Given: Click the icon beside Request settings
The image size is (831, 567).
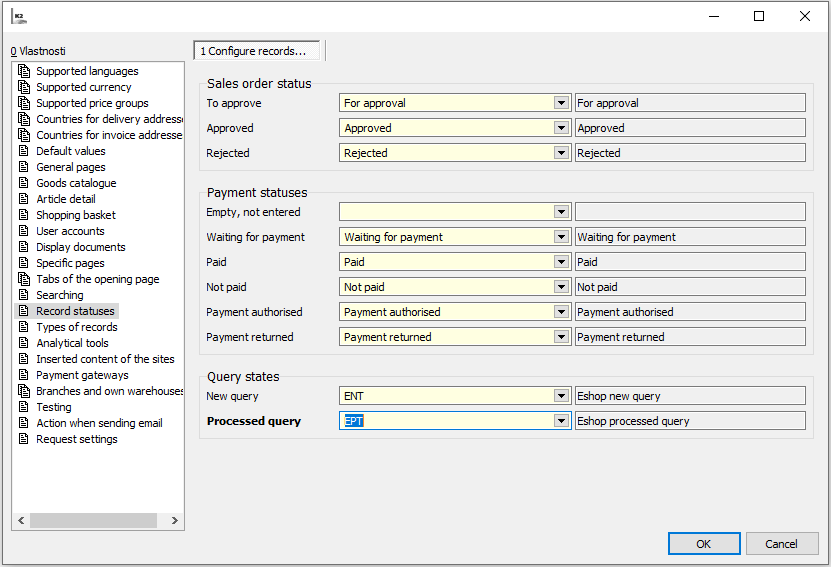Looking at the screenshot, I should click(24, 439).
